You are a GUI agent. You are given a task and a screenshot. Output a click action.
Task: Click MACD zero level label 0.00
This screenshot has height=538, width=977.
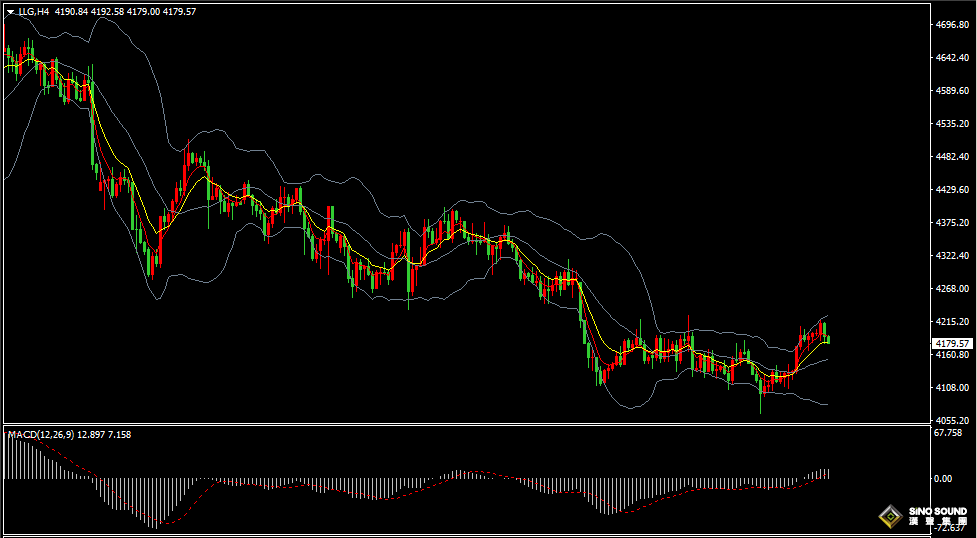[943, 478]
